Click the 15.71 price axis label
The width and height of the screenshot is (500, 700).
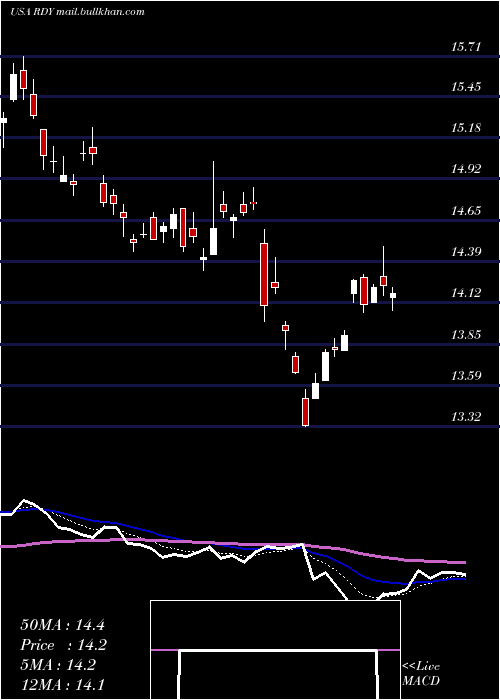point(467,46)
